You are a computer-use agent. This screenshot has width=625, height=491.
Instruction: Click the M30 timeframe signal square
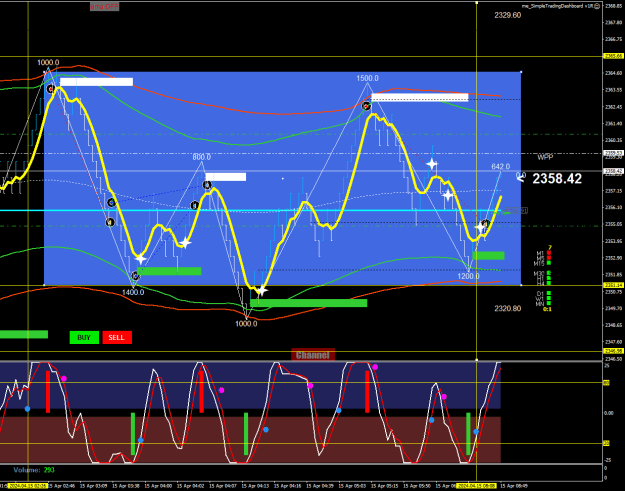click(x=549, y=273)
